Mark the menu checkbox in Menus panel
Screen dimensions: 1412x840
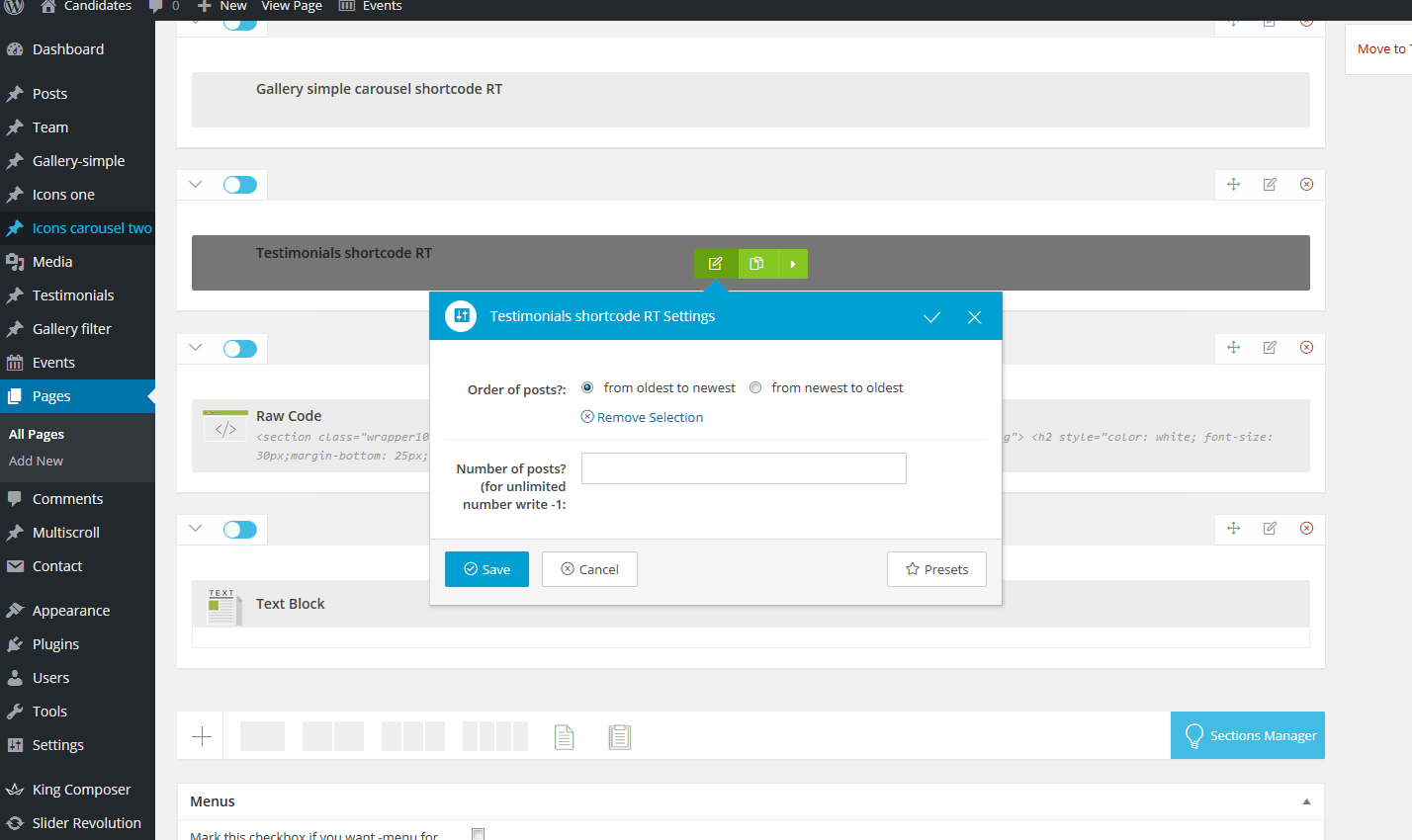coord(479,834)
